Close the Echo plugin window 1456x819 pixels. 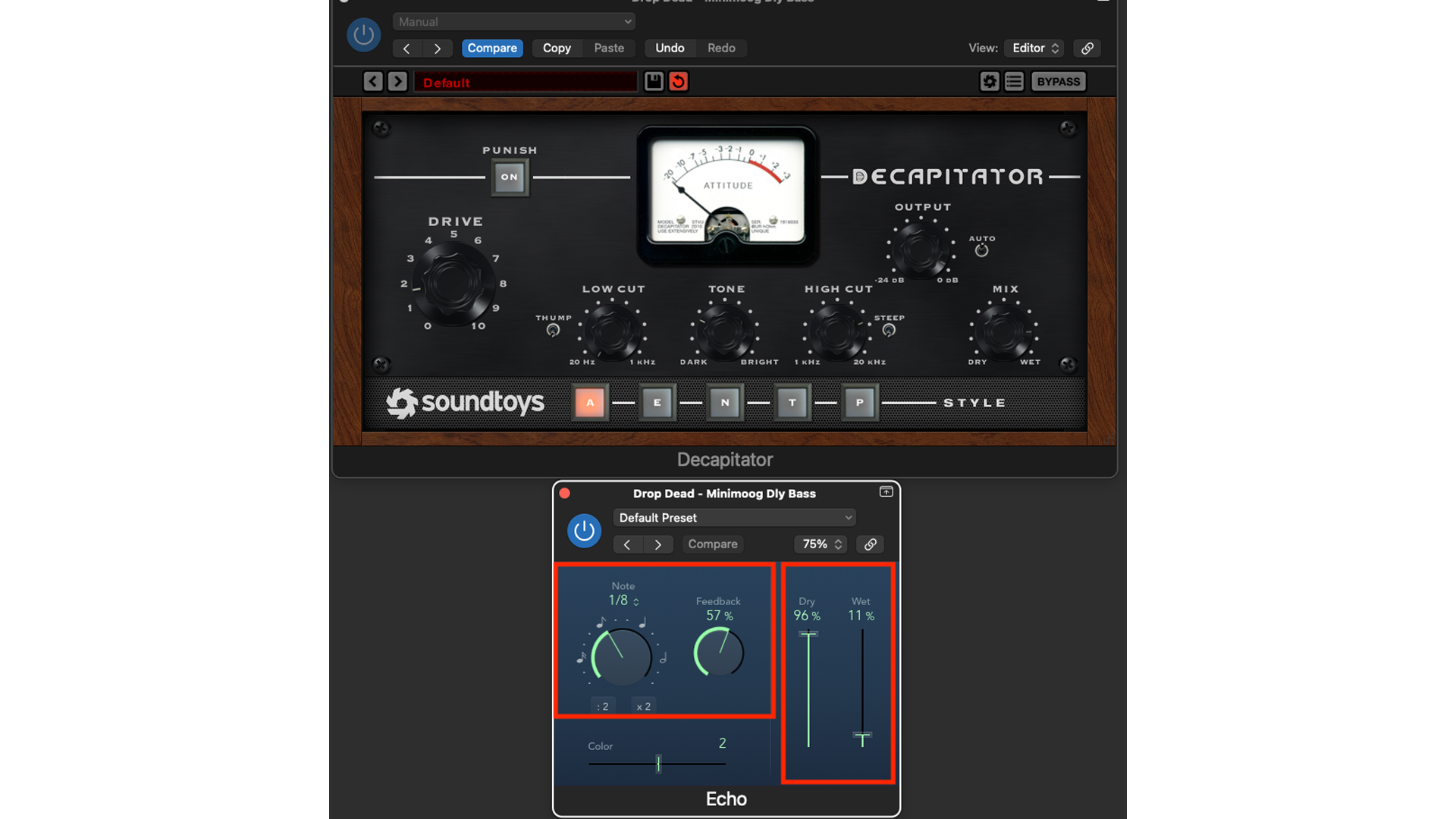tap(565, 494)
